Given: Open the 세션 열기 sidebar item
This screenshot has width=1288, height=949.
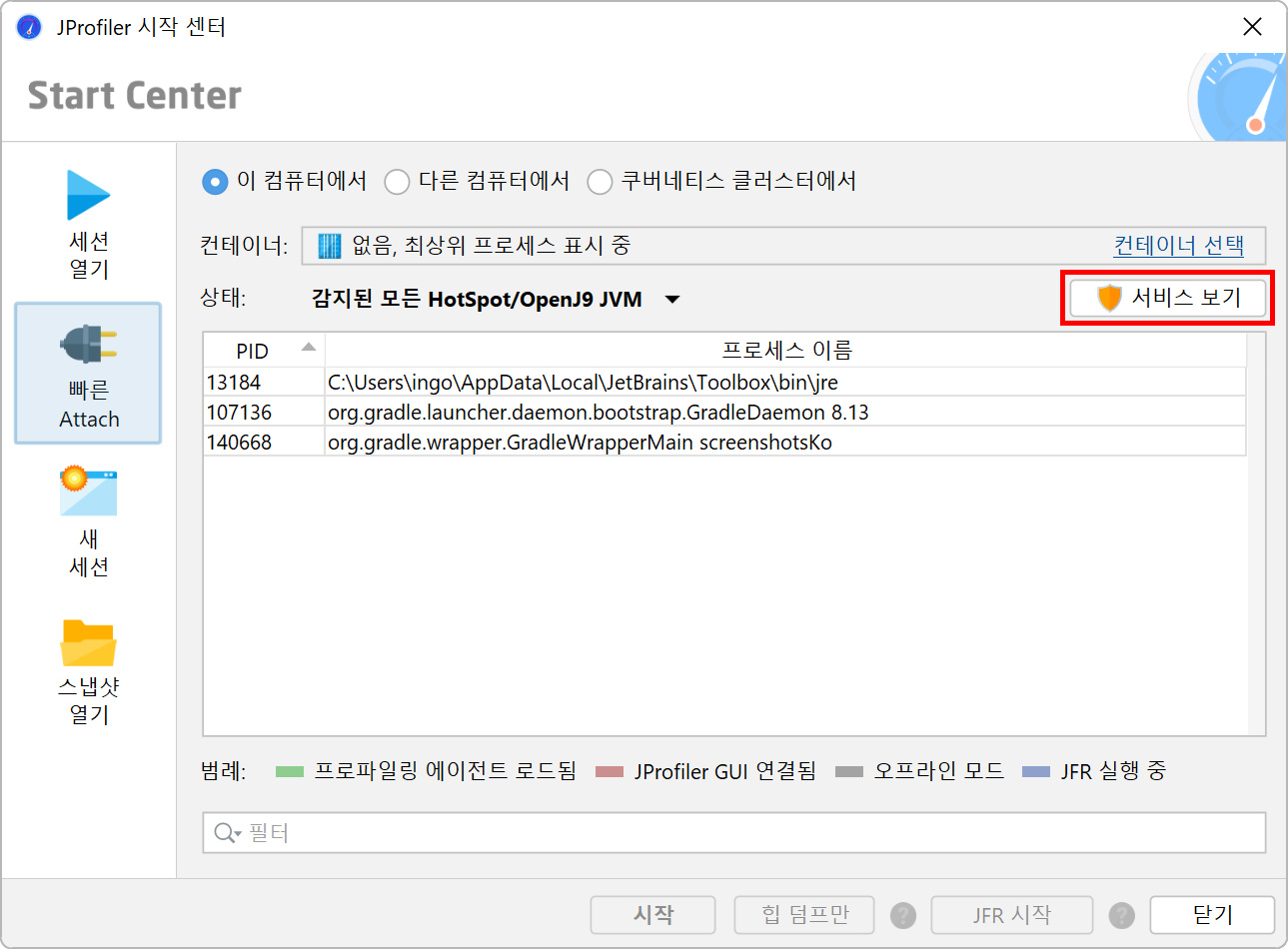Looking at the screenshot, I should (x=89, y=225).
